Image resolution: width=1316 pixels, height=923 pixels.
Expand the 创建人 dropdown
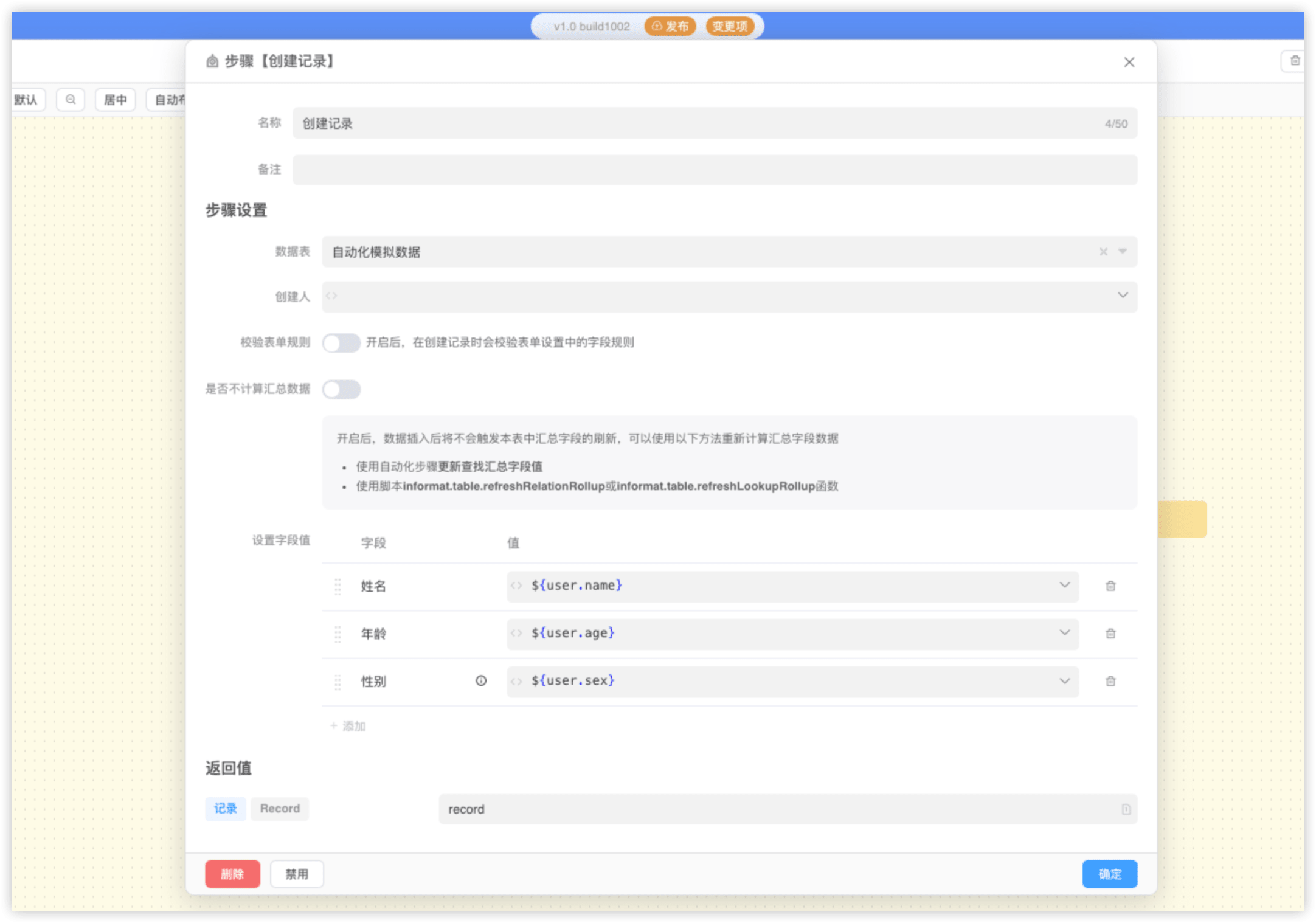coord(1123,296)
